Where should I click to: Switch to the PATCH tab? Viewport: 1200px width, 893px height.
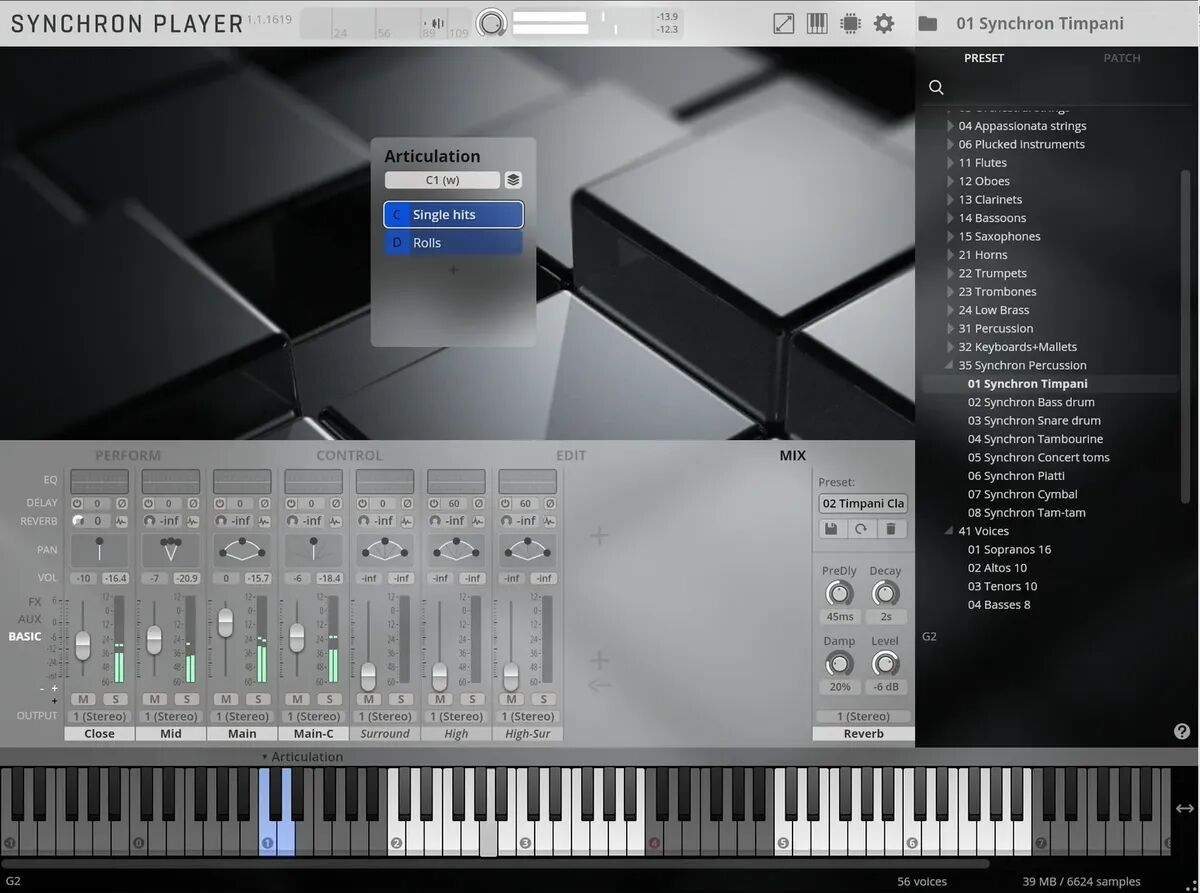tap(1121, 58)
